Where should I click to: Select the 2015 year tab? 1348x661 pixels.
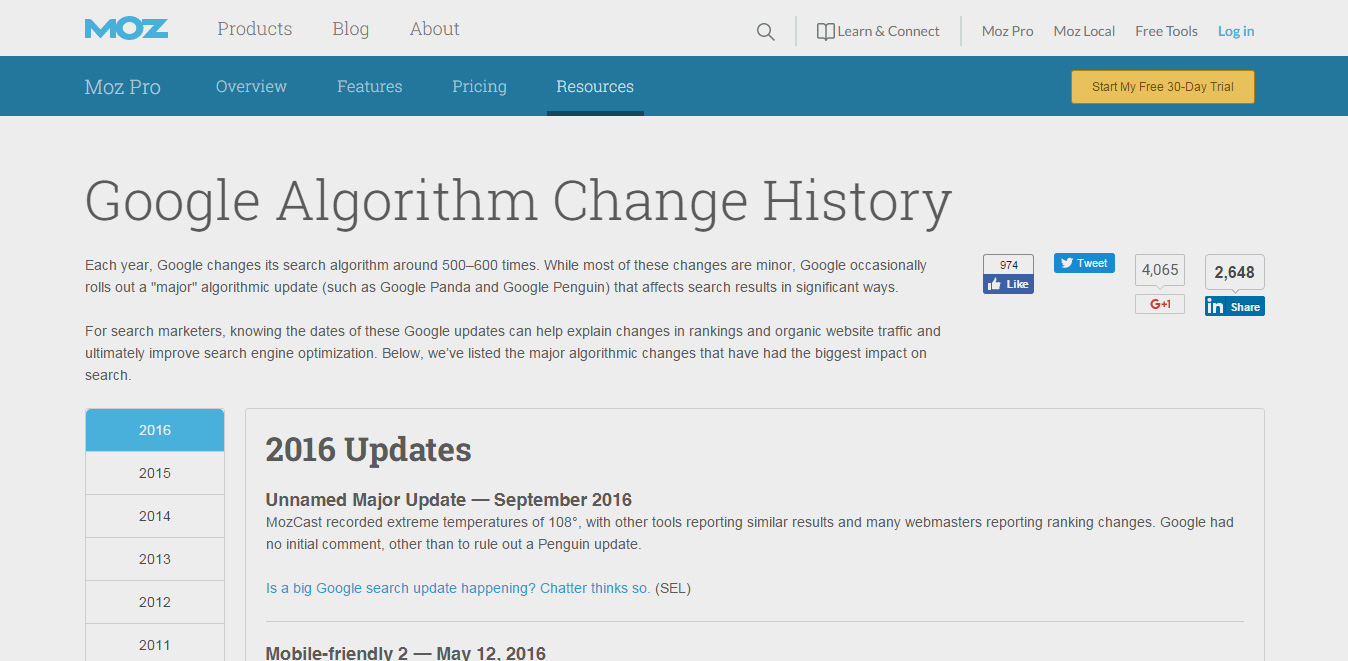155,473
